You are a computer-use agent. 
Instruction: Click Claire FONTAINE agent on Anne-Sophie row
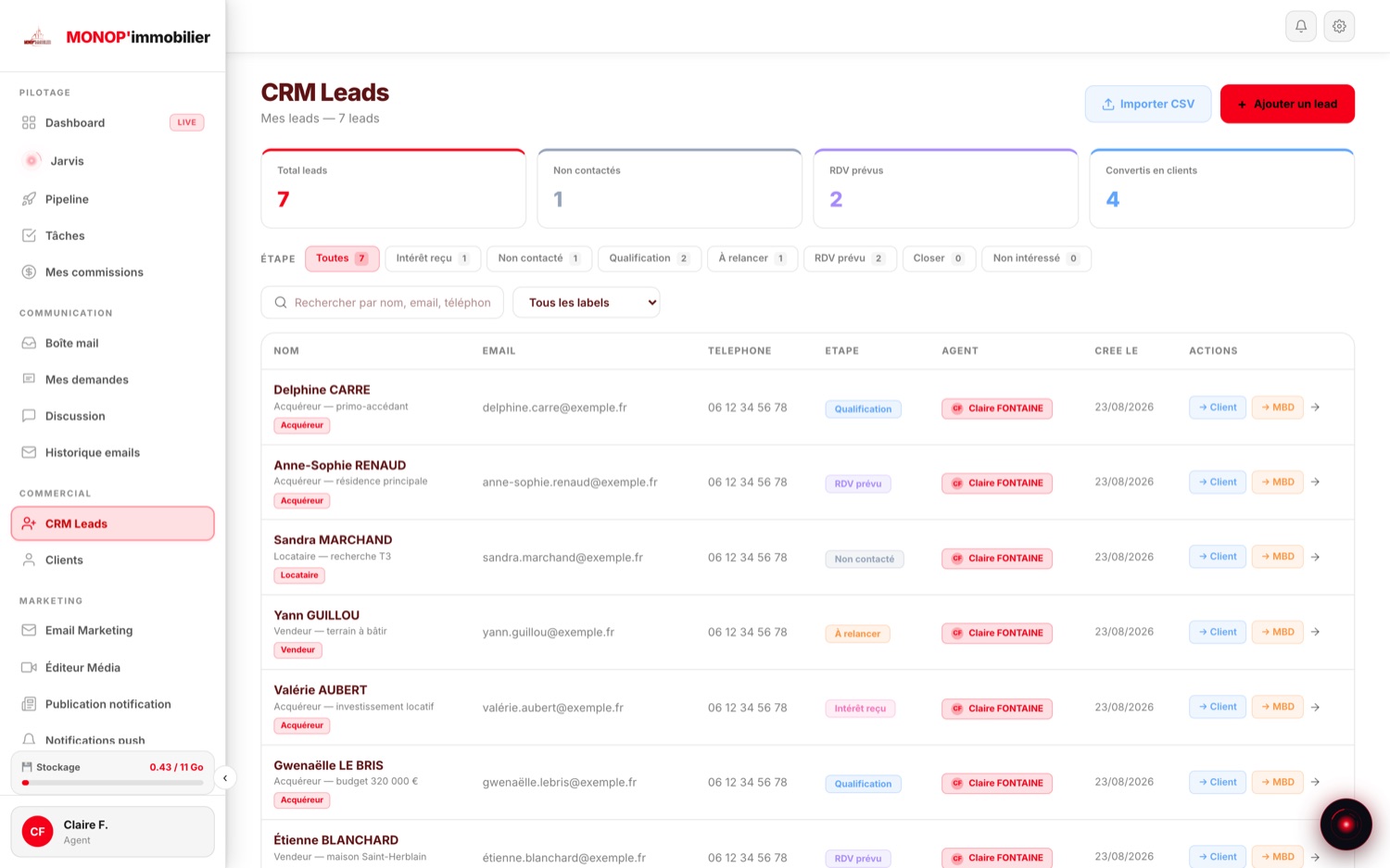[x=997, y=483]
